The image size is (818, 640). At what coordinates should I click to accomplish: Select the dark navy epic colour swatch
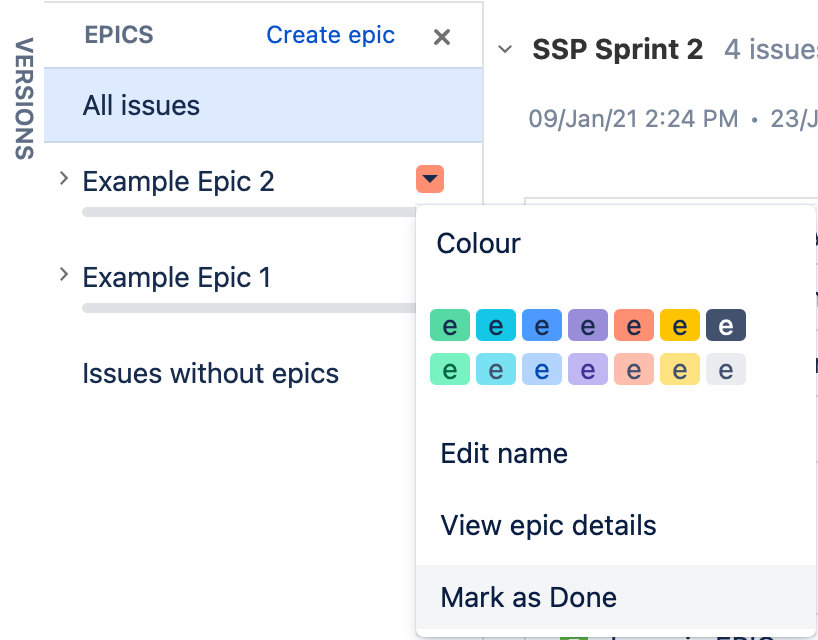[x=726, y=325]
